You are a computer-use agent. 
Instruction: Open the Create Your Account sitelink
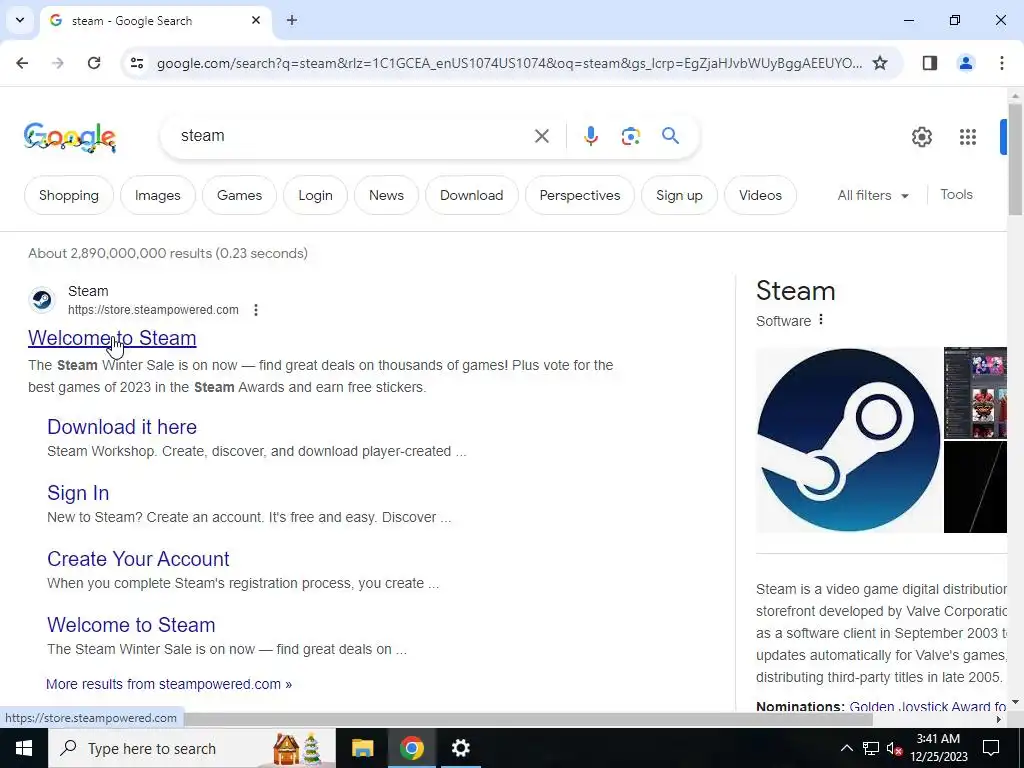[x=138, y=558]
